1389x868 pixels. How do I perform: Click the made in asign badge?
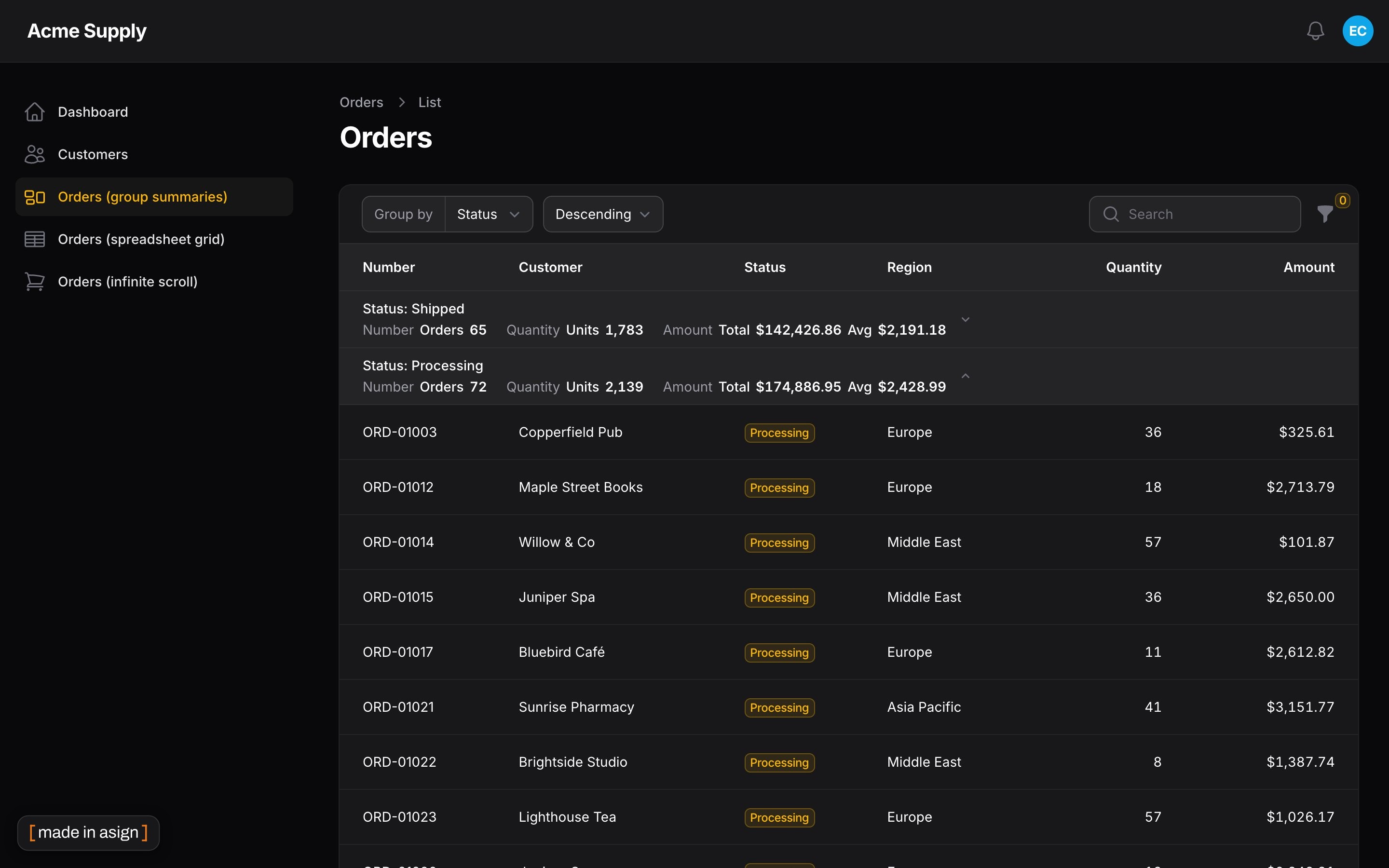coord(88,832)
